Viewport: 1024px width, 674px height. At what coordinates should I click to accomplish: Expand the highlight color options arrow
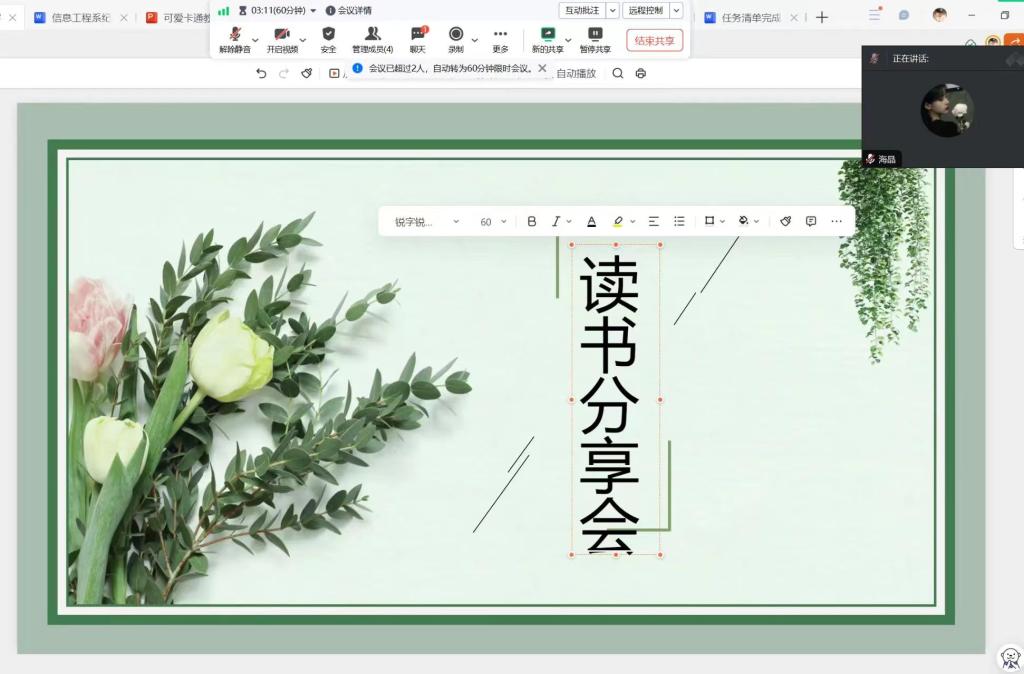coord(633,222)
